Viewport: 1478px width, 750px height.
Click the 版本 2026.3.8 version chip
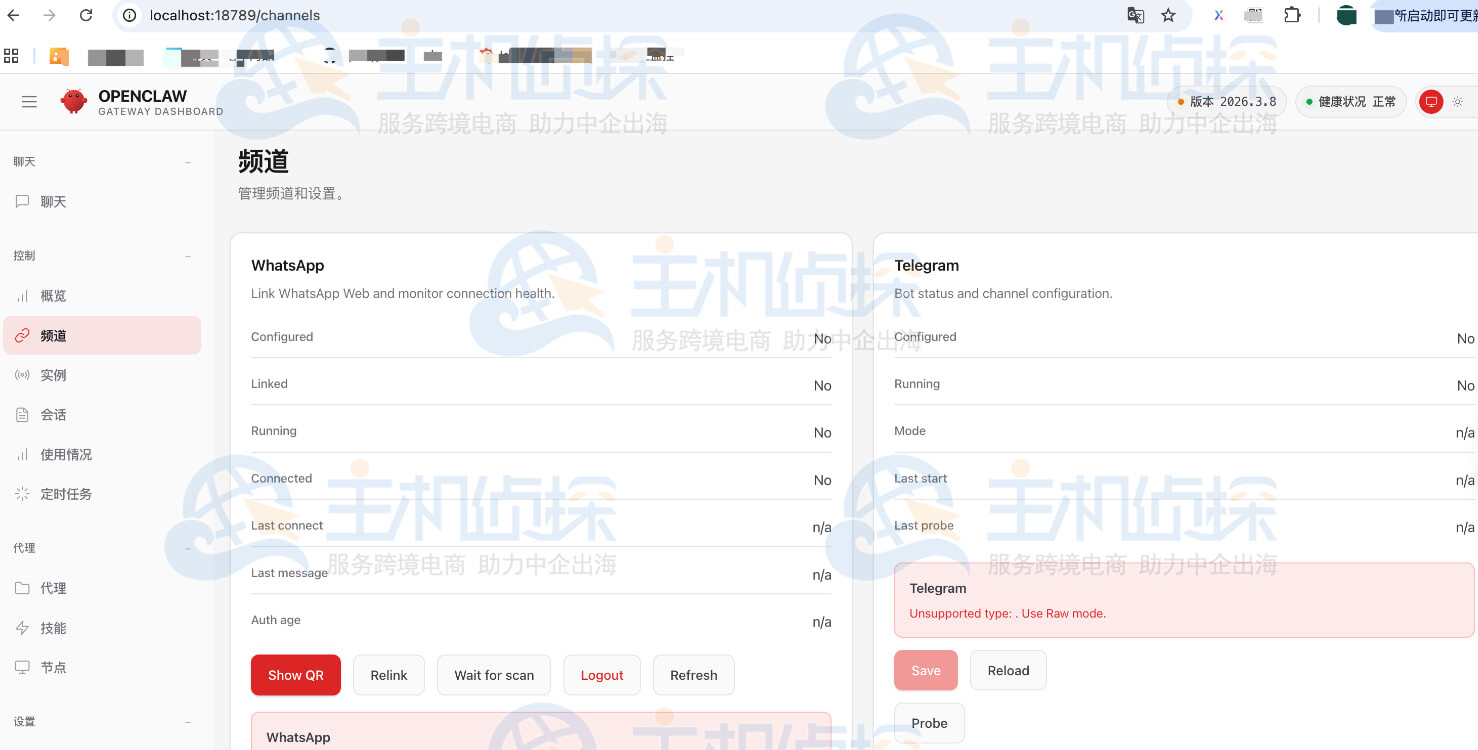[x=1227, y=101]
